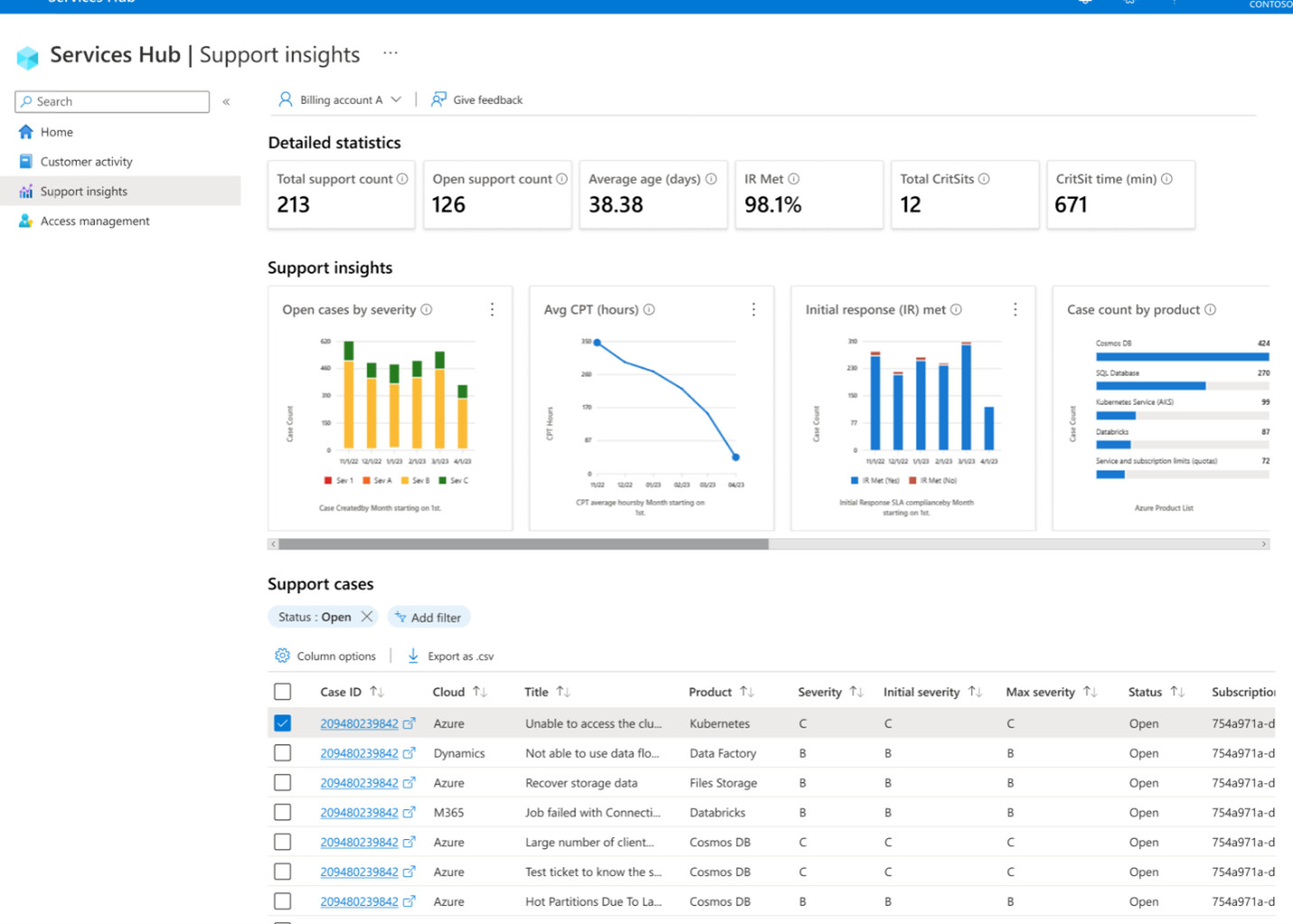Click Export as .csv download icon
1293x924 pixels.
(413, 655)
